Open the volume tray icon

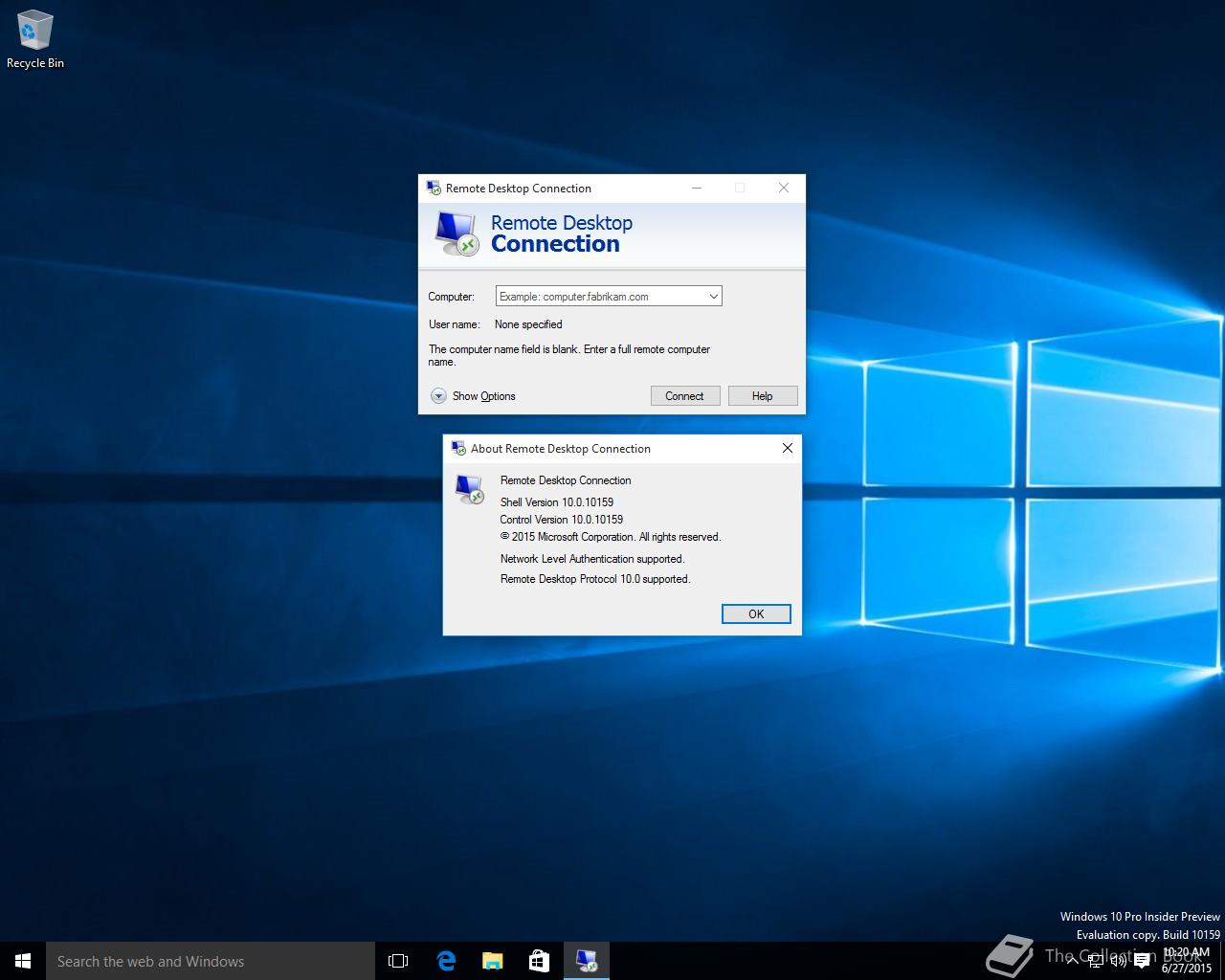[x=1118, y=961]
